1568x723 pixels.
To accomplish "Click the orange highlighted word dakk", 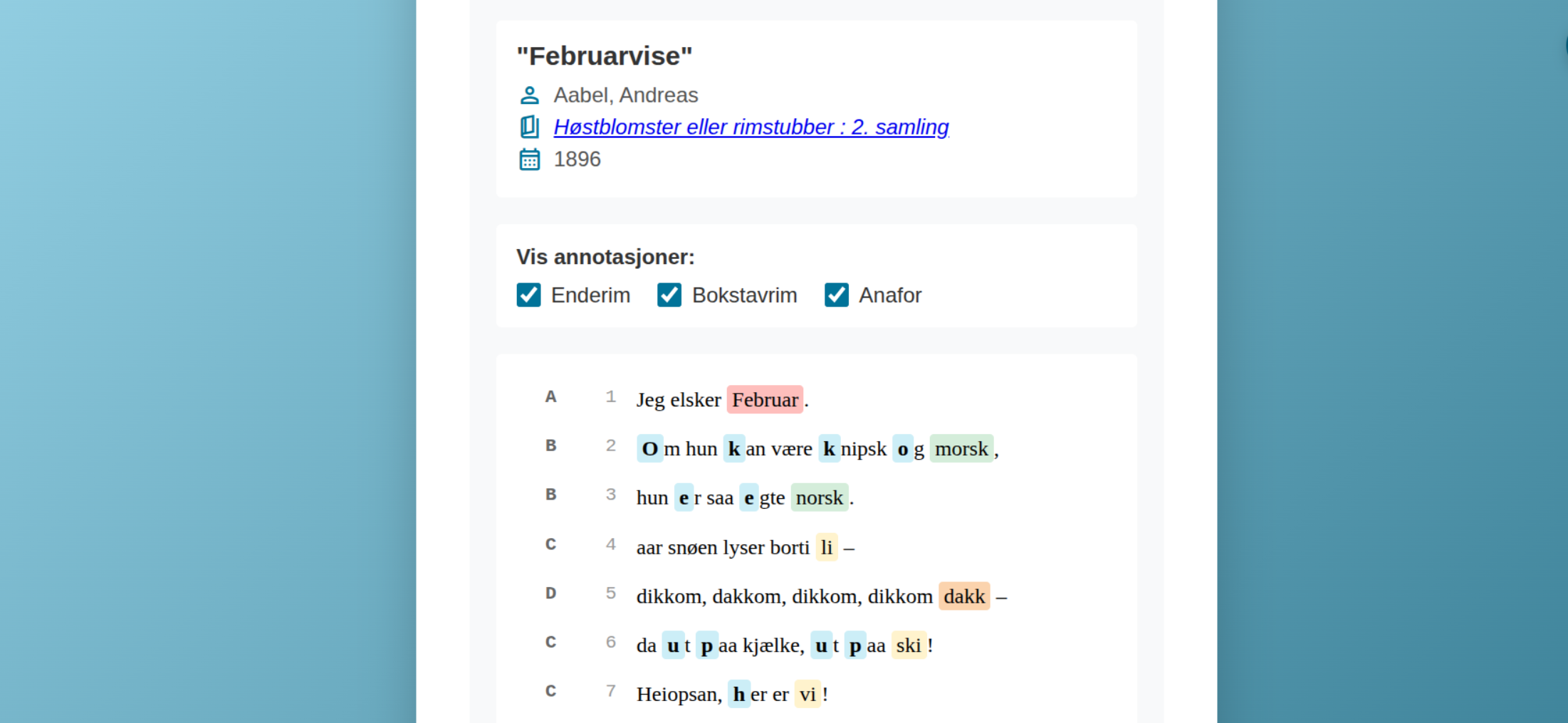I will pyautogui.click(x=964, y=596).
